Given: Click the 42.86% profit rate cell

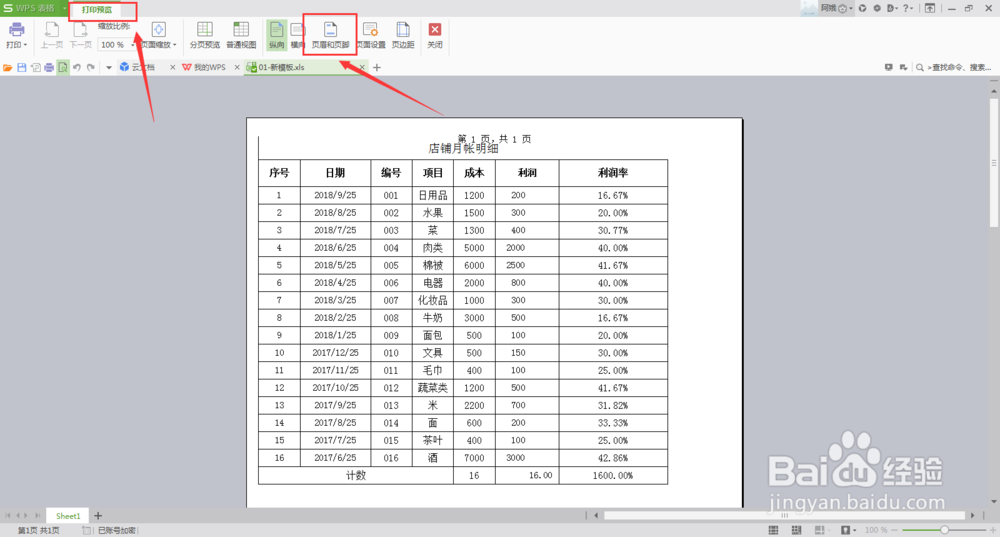Looking at the screenshot, I should [613, 458].
